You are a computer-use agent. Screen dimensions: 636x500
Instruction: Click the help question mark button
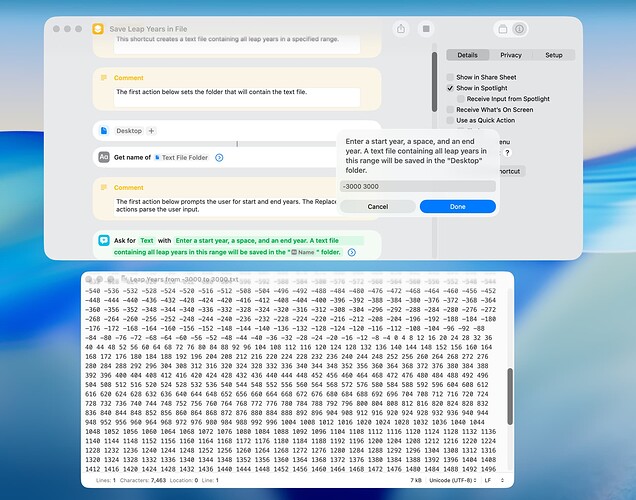507,153
